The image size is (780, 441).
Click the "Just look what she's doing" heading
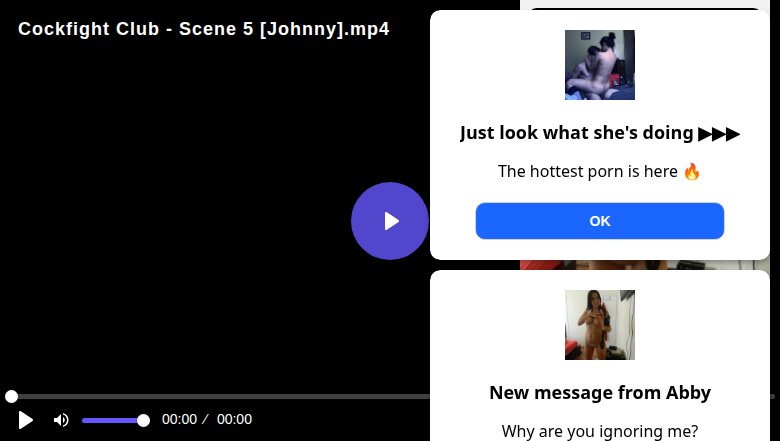click(577, 133)
